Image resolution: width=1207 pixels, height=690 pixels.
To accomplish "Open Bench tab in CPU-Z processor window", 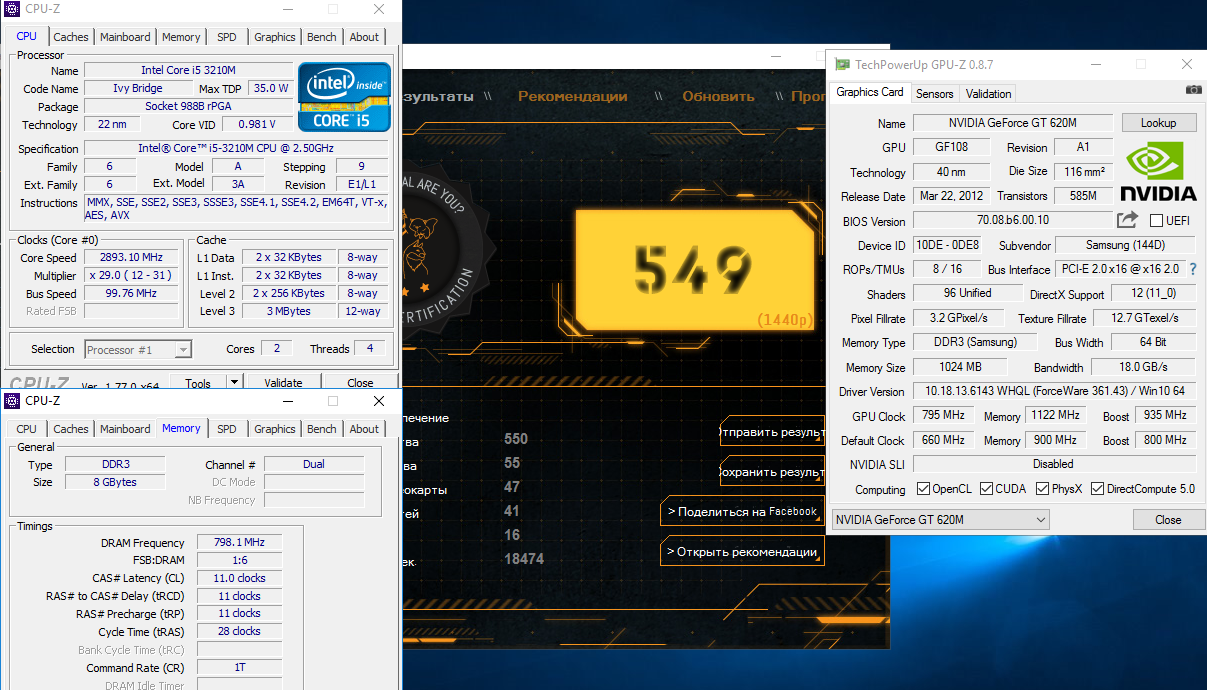I will click(x=322, y=37).
